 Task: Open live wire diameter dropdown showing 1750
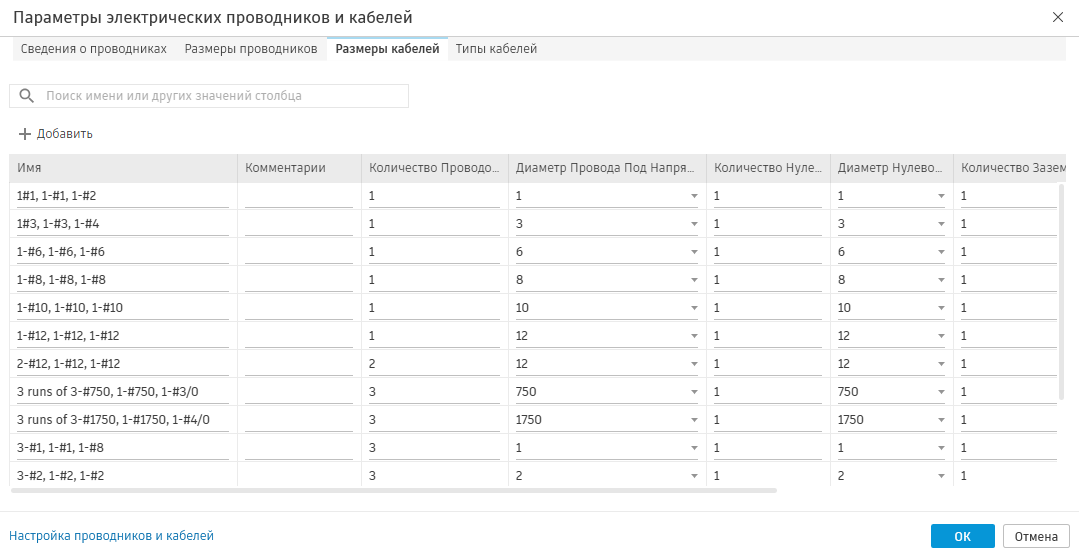pos(694,420)
